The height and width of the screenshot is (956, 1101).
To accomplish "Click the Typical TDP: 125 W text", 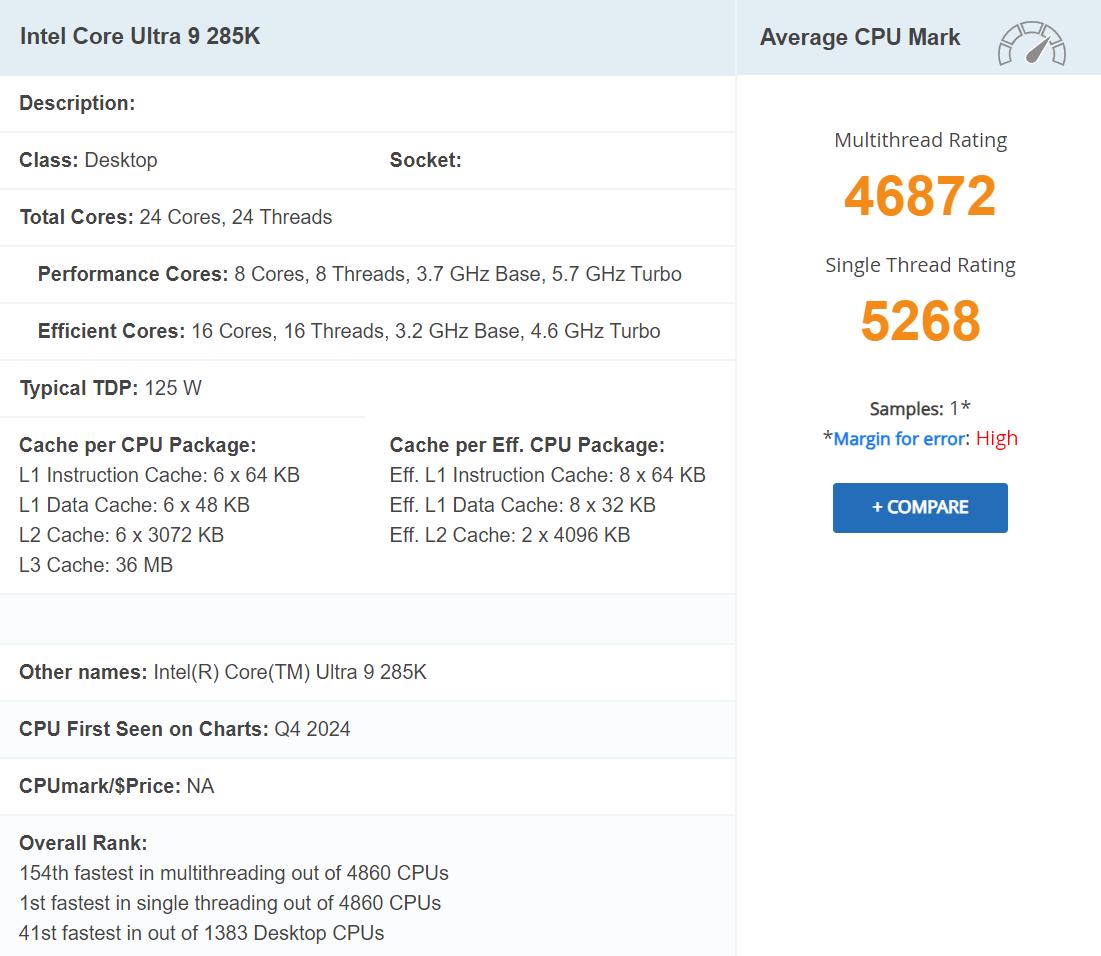I will [110, 388].
